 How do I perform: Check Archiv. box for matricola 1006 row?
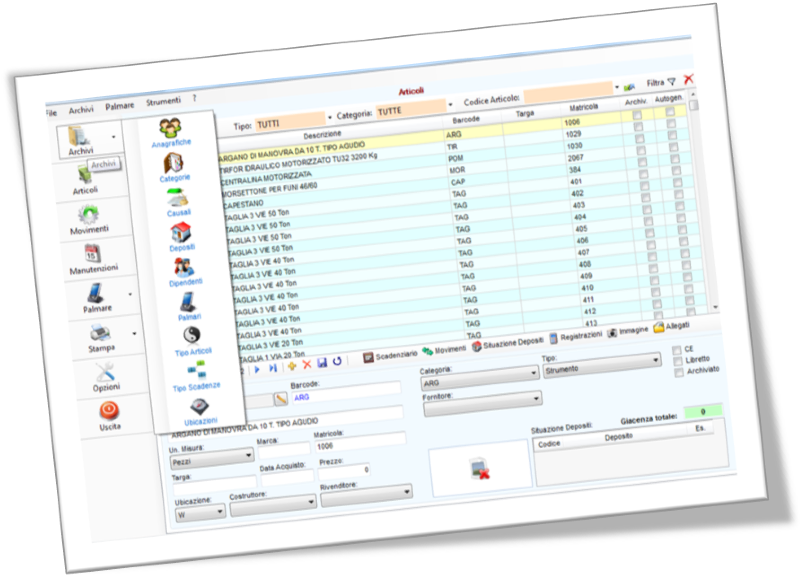[637, 115]
